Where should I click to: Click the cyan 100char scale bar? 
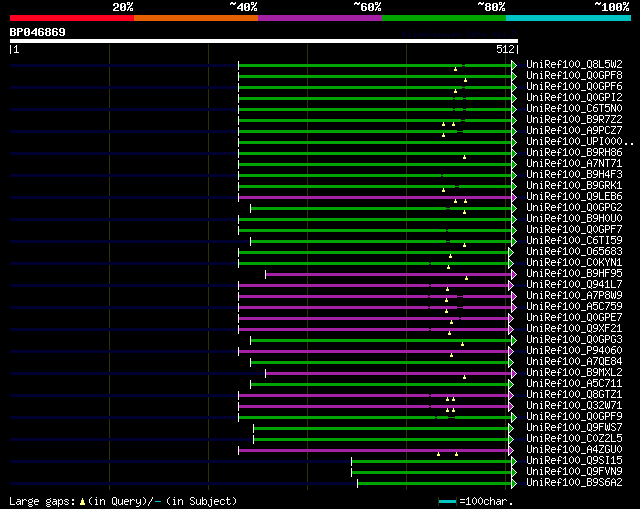pyautogui.click(x=447, y=501)
